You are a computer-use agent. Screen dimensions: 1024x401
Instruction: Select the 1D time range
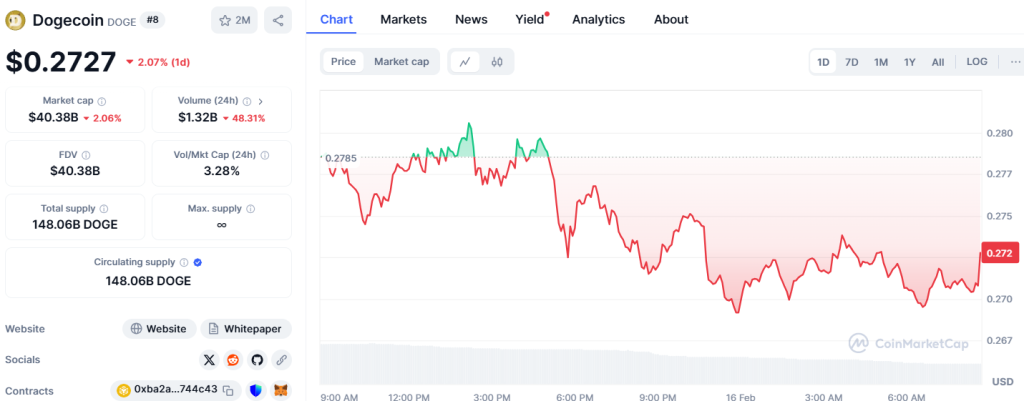[x=824, y=63]
